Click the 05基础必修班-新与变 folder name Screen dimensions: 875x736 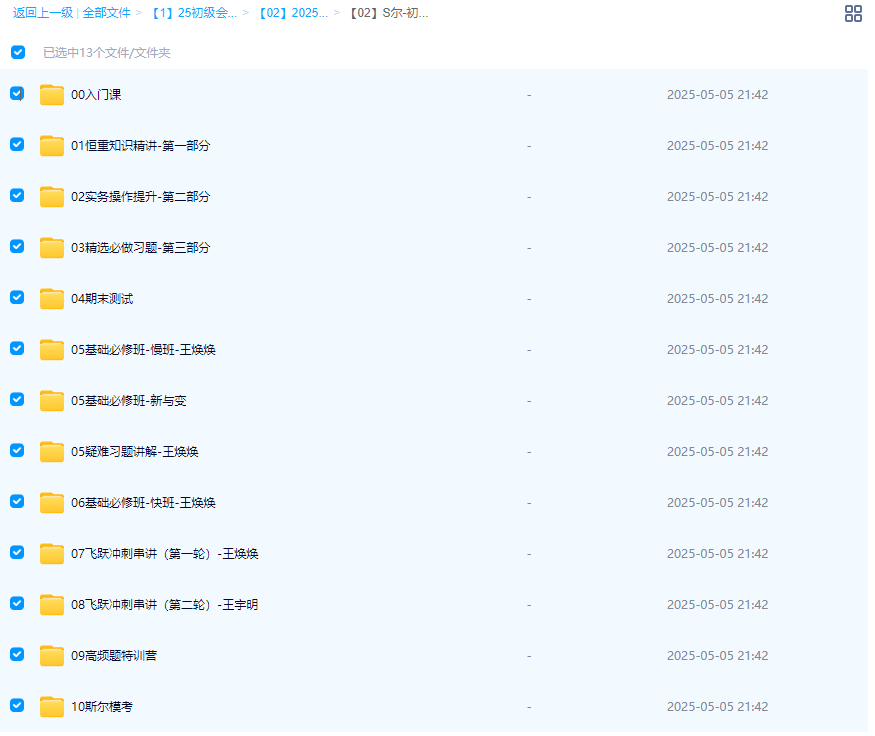coord(129,401)
